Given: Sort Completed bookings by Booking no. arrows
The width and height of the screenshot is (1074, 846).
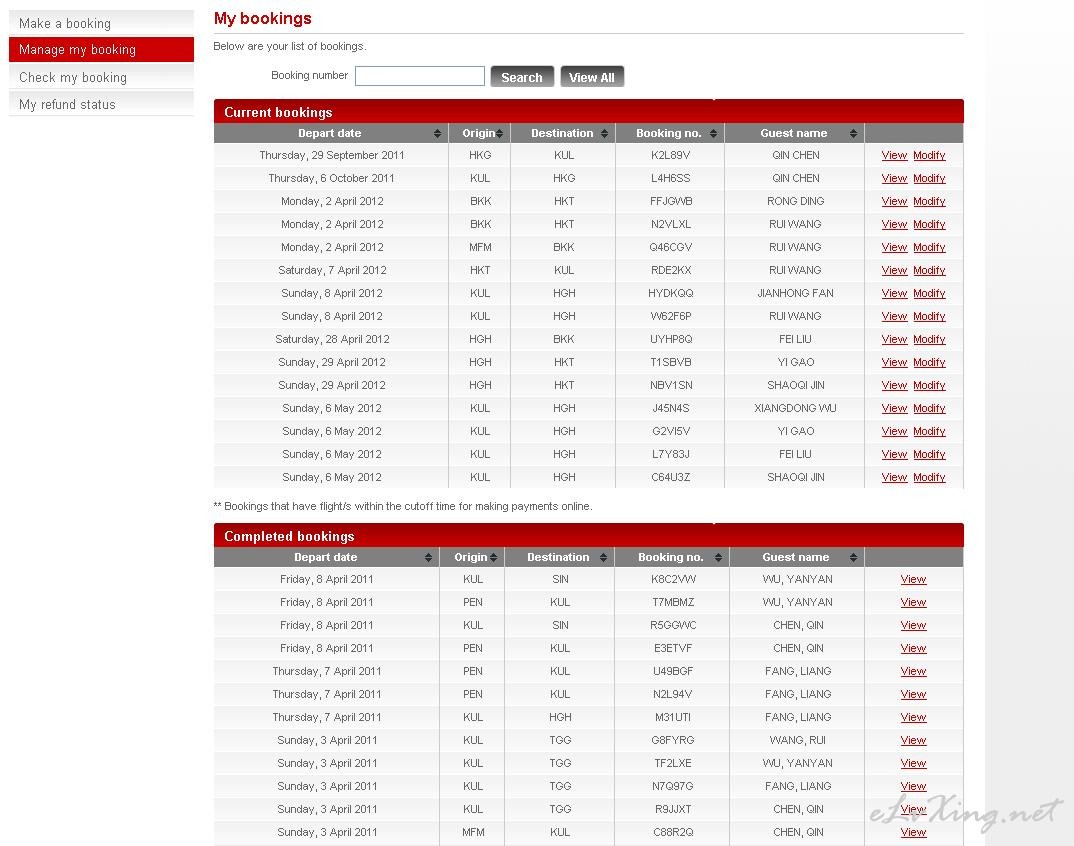Looking at the screenshot, I should click(x=719, y=558).
